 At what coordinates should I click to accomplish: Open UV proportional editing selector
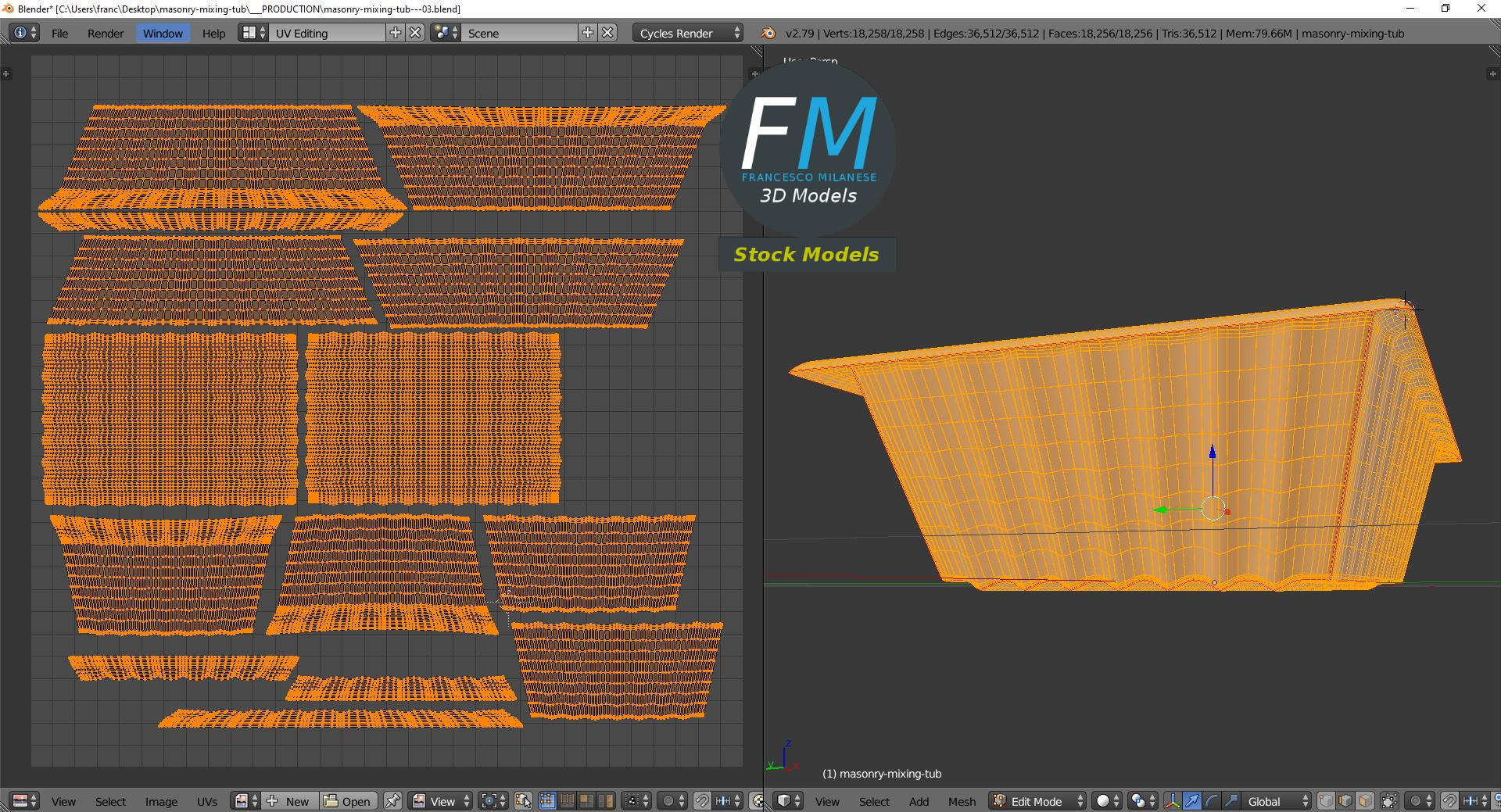point(672,801)
